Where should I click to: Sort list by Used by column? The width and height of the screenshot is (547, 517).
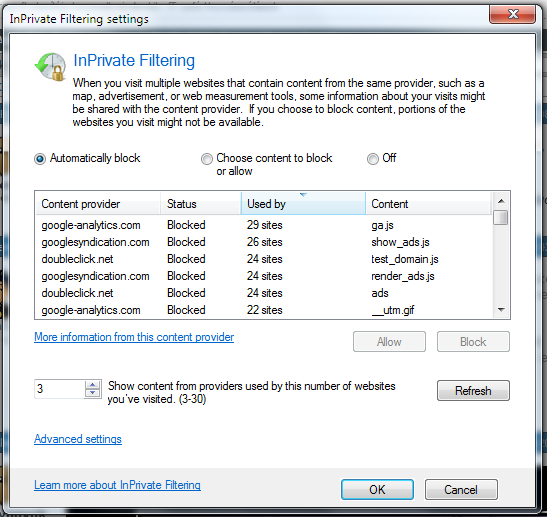303,204
